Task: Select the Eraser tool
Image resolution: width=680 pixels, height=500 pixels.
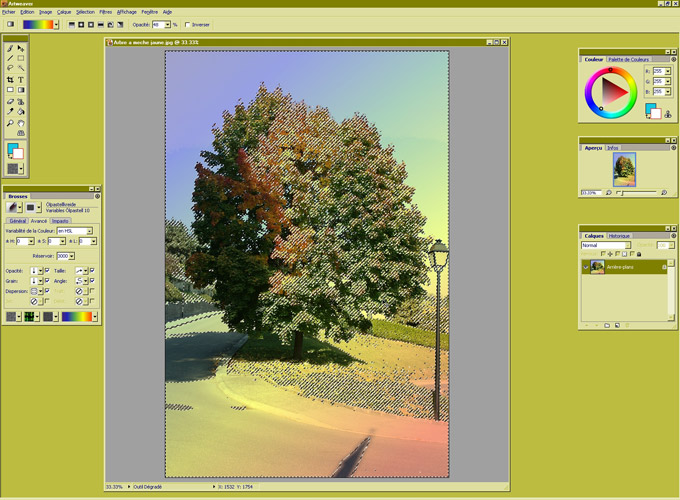Action: pyautogui.click(x=11, y=101)
